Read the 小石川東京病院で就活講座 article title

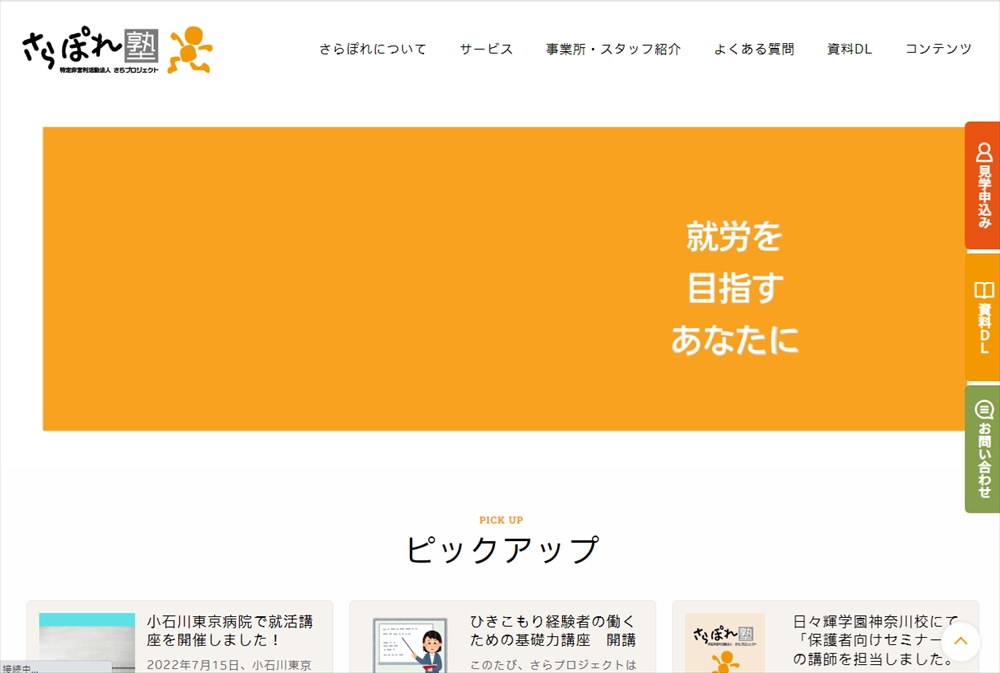(x=230, y=631)
